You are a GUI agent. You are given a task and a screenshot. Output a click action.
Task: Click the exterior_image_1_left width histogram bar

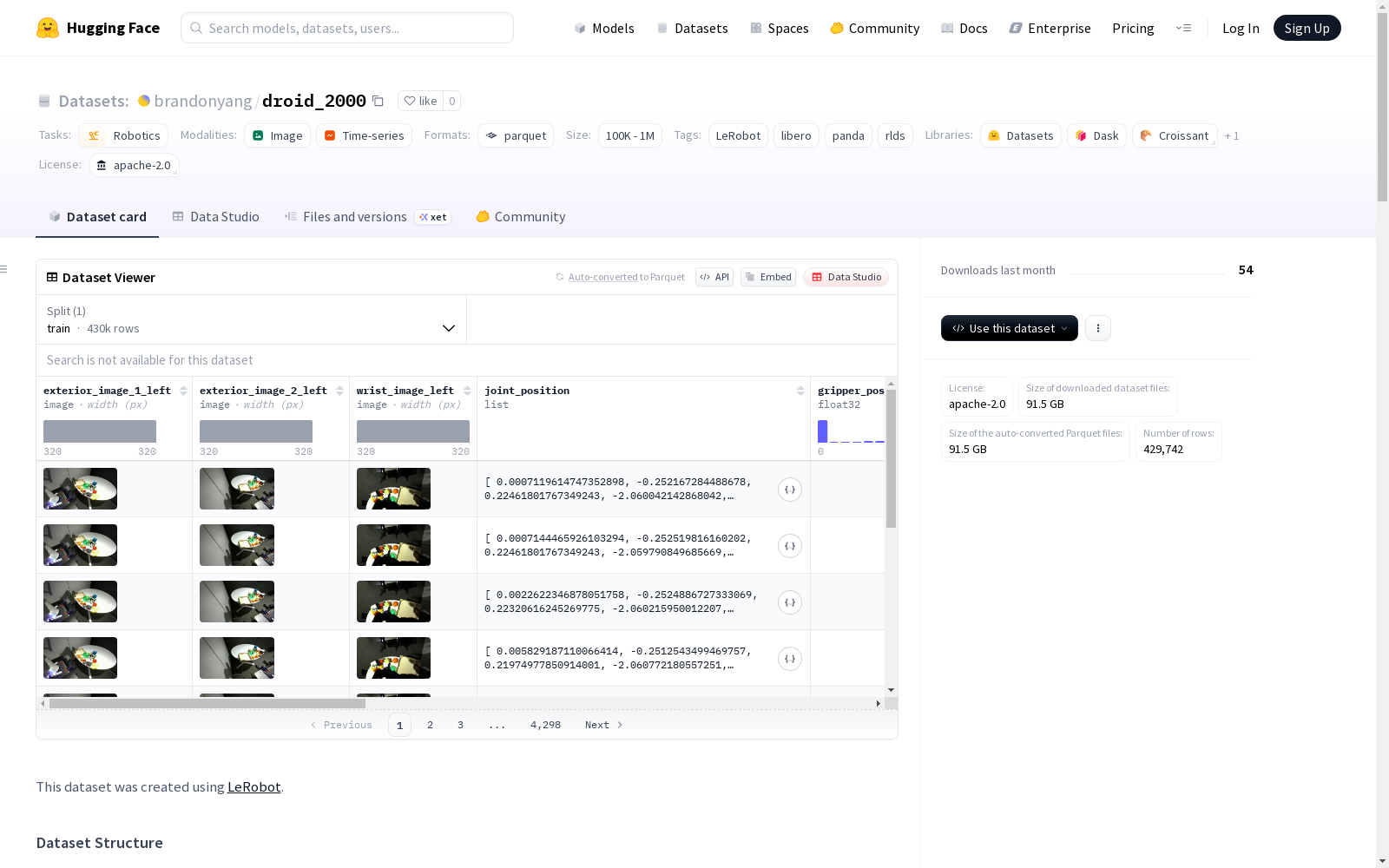100,431
